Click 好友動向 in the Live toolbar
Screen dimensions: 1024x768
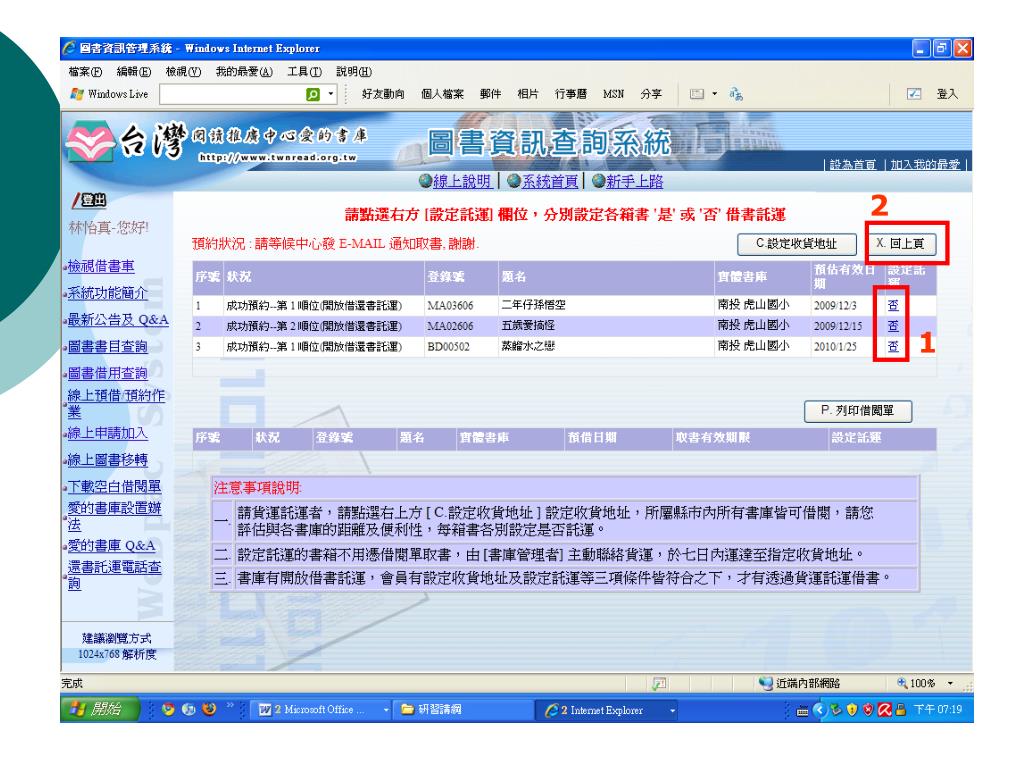click(383, 94)
